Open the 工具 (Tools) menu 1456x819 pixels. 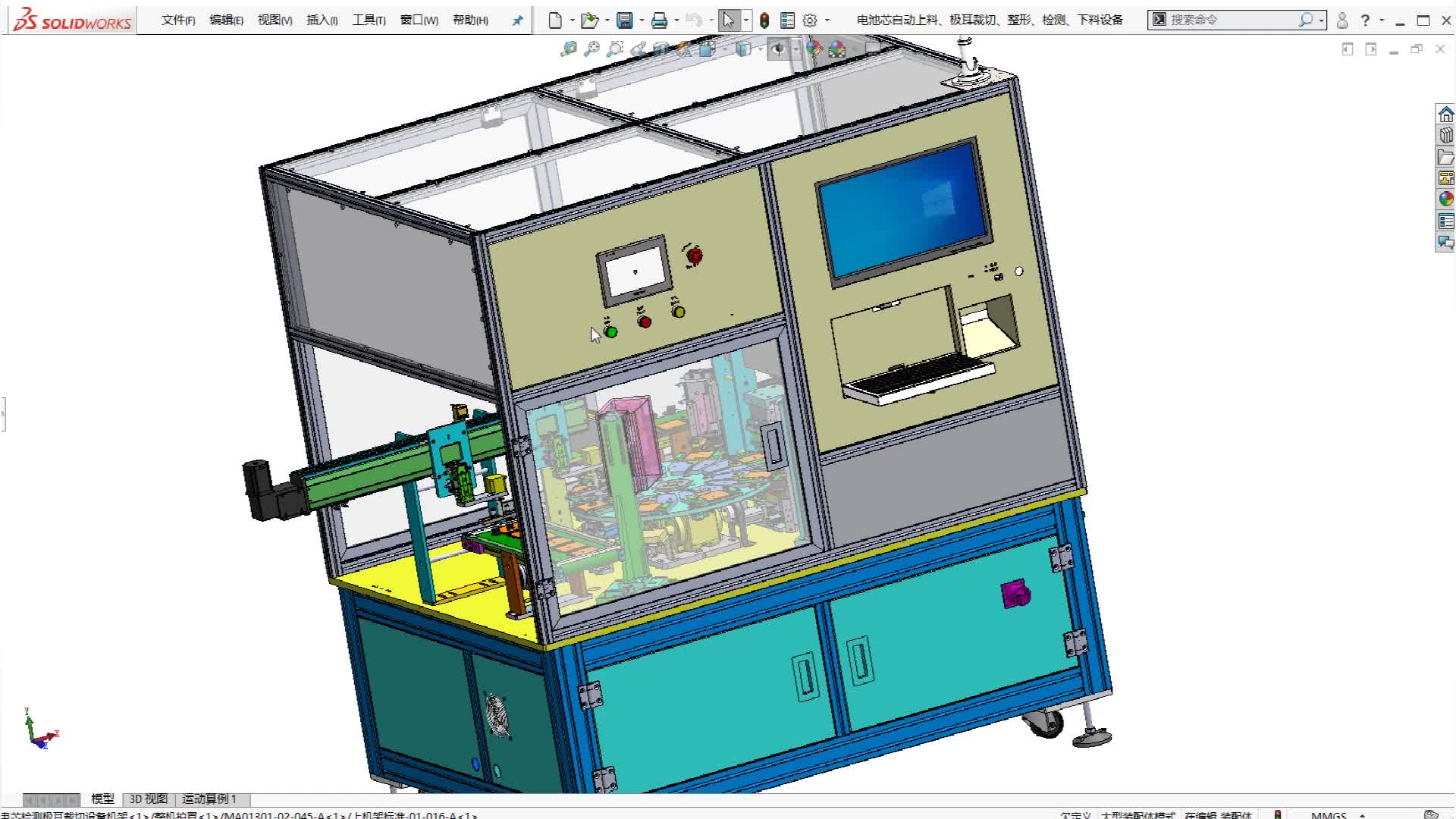369,20
